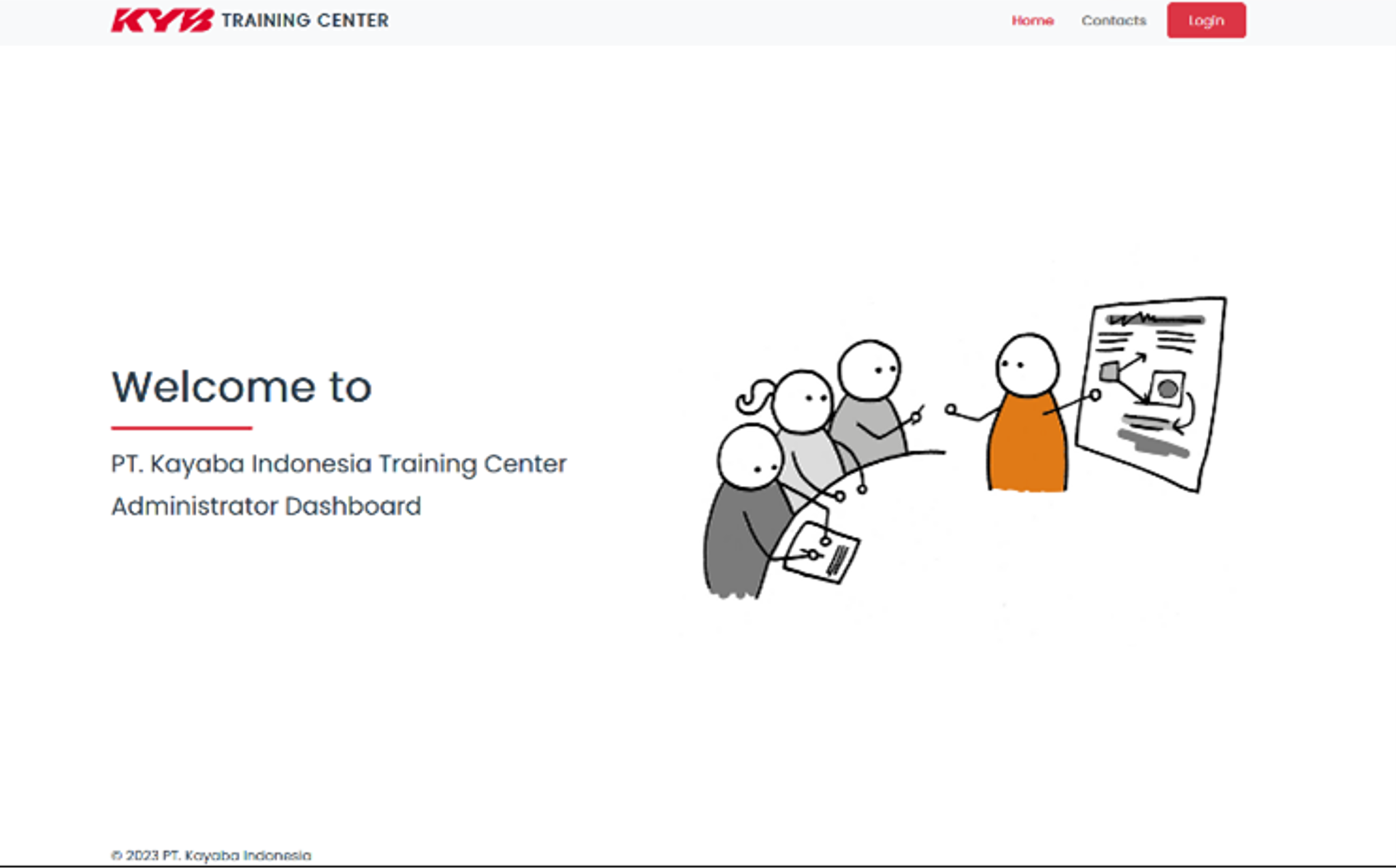Click the red underline below Welcome
This screenshot has height=868, width=1396.
point(182,428)
